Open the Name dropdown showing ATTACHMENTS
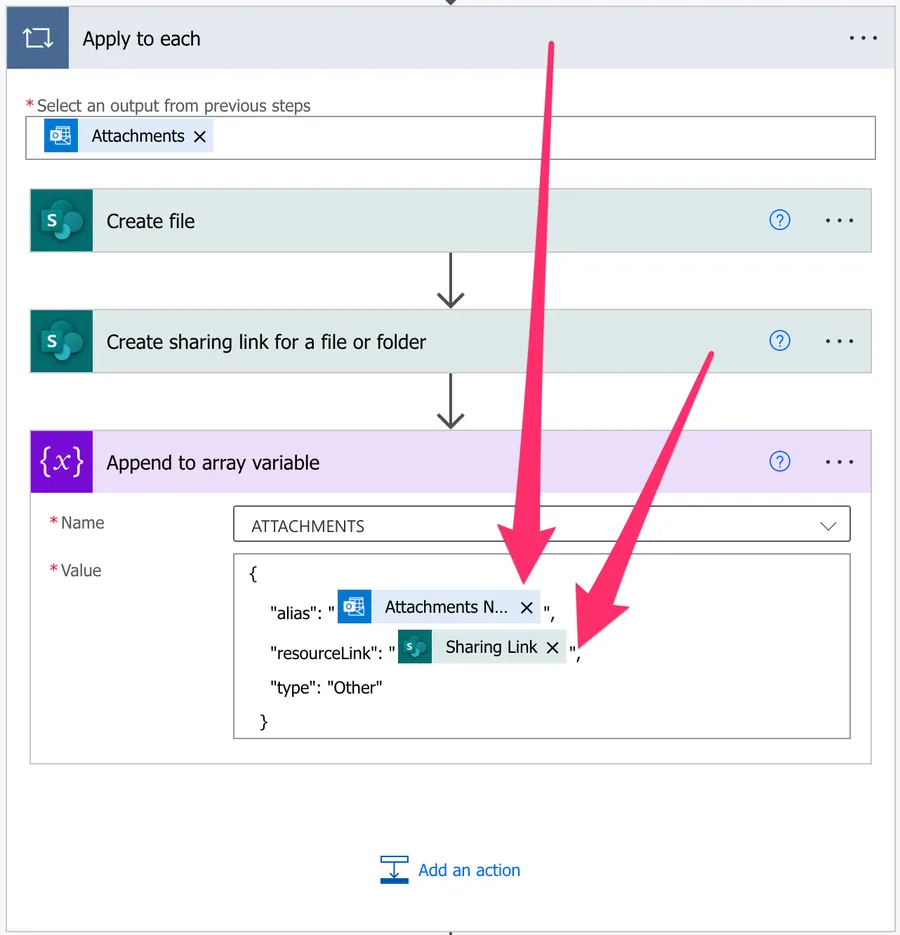Viewport: 900px width, 935px height. coord(541,526)
